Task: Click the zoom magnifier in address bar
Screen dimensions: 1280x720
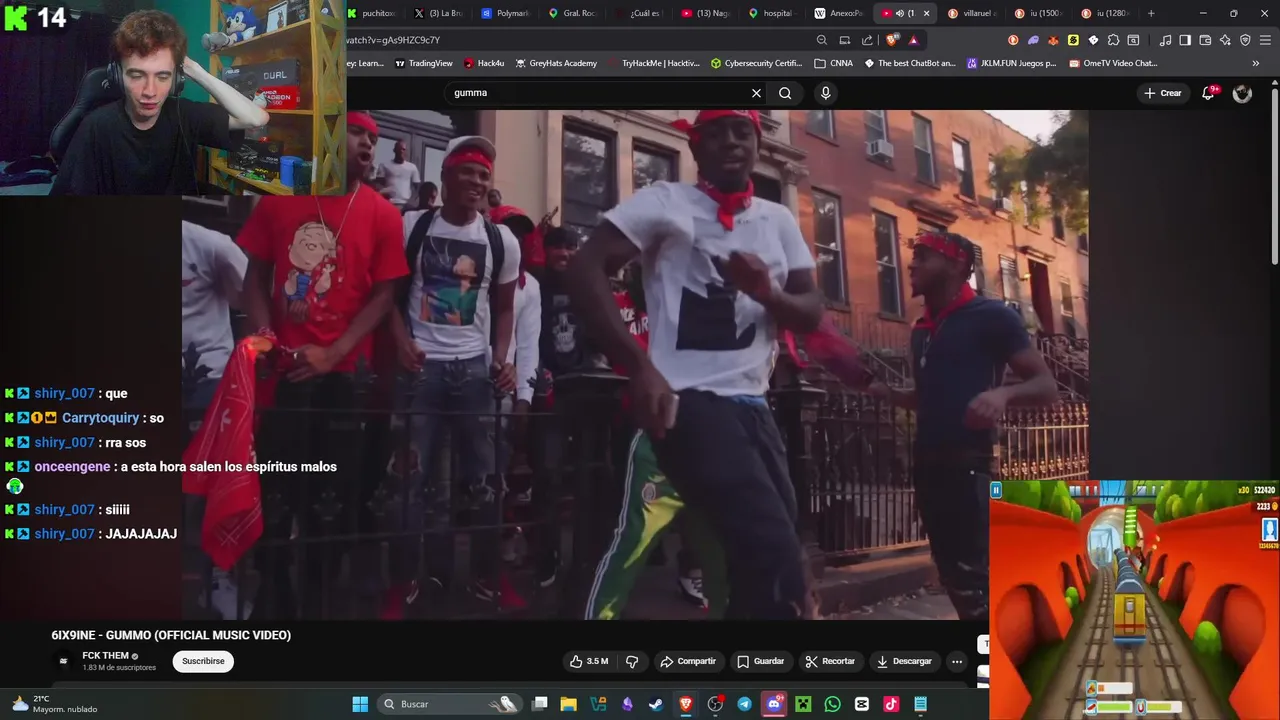Action: point(822,40)
